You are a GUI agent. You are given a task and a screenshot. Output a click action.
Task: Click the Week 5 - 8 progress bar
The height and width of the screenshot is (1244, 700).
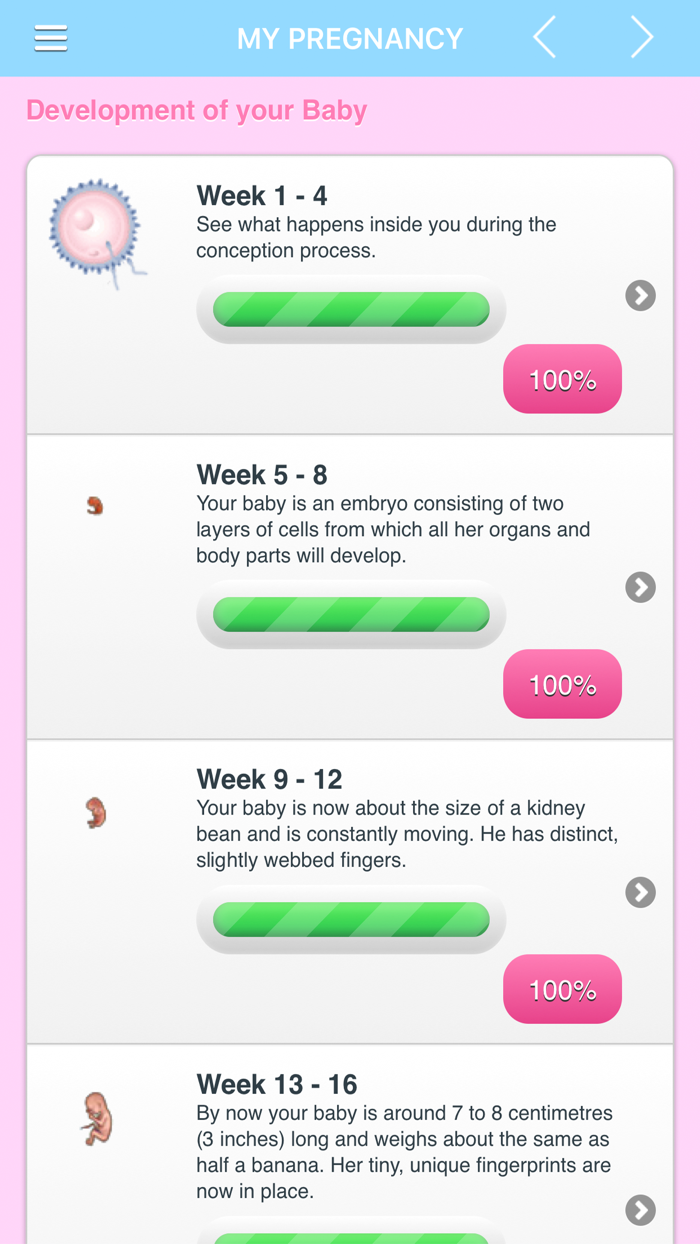[351, 614]
